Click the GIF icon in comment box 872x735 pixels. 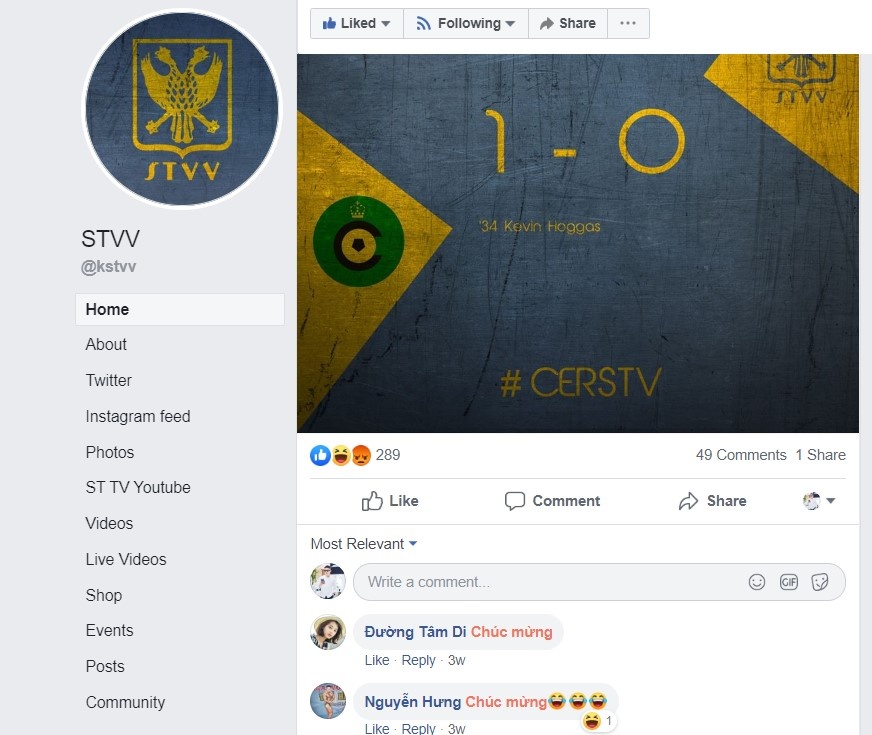pos(789,582)
